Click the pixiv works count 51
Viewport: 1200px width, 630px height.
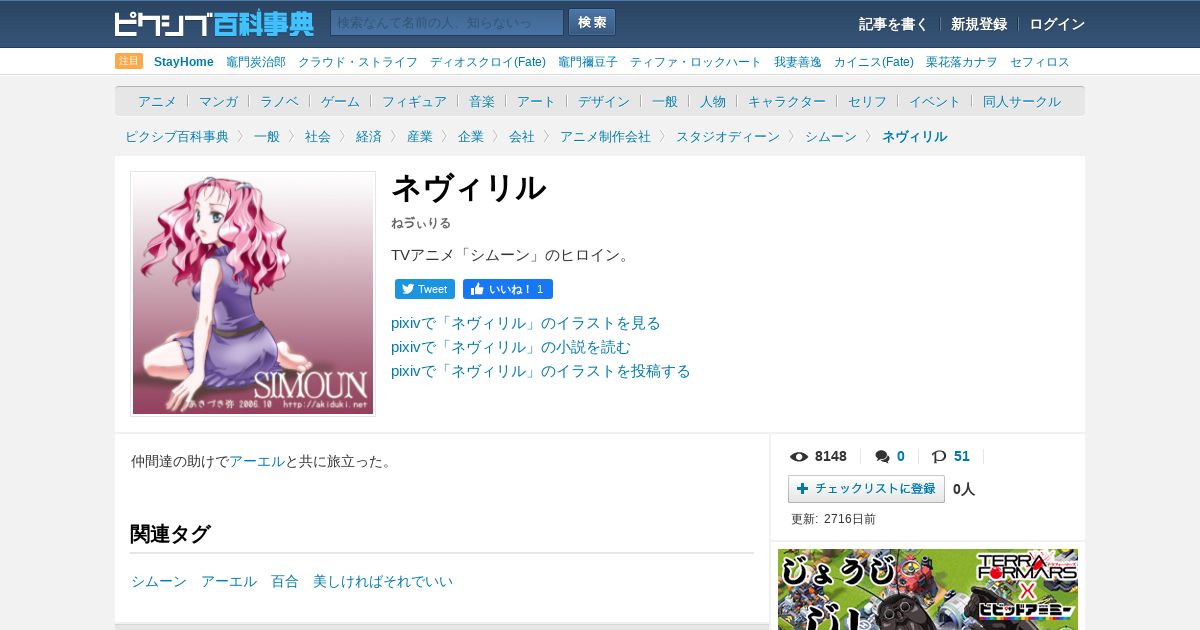coord(962,456)
